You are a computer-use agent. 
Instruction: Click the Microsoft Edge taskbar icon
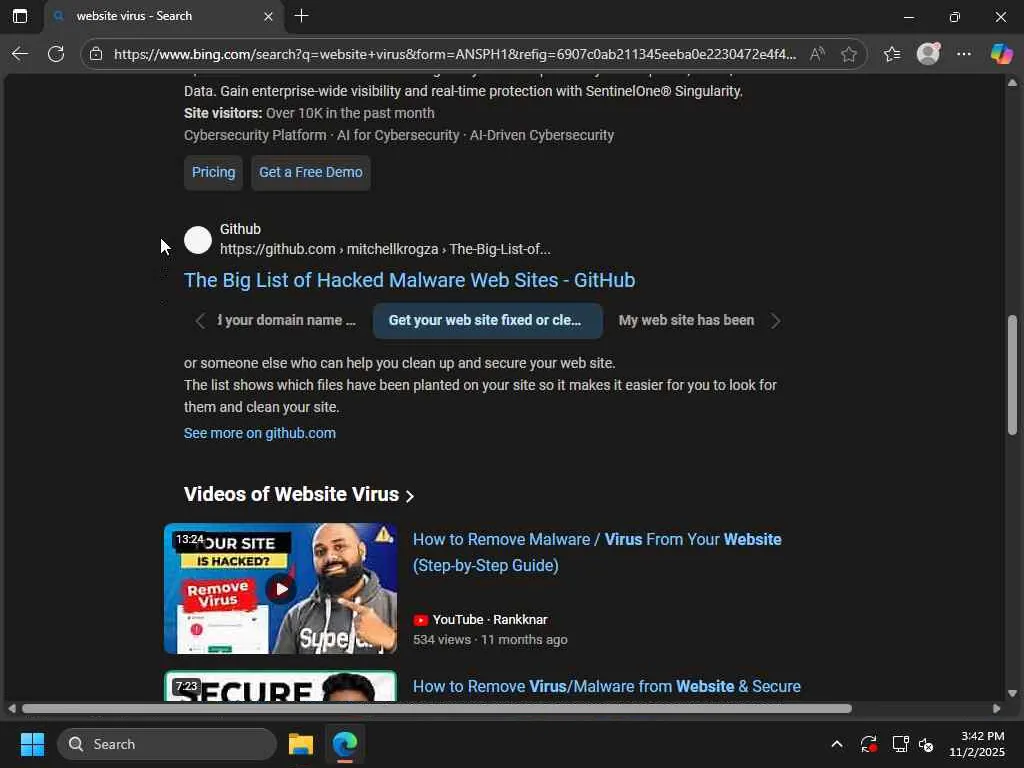[344, 744]
